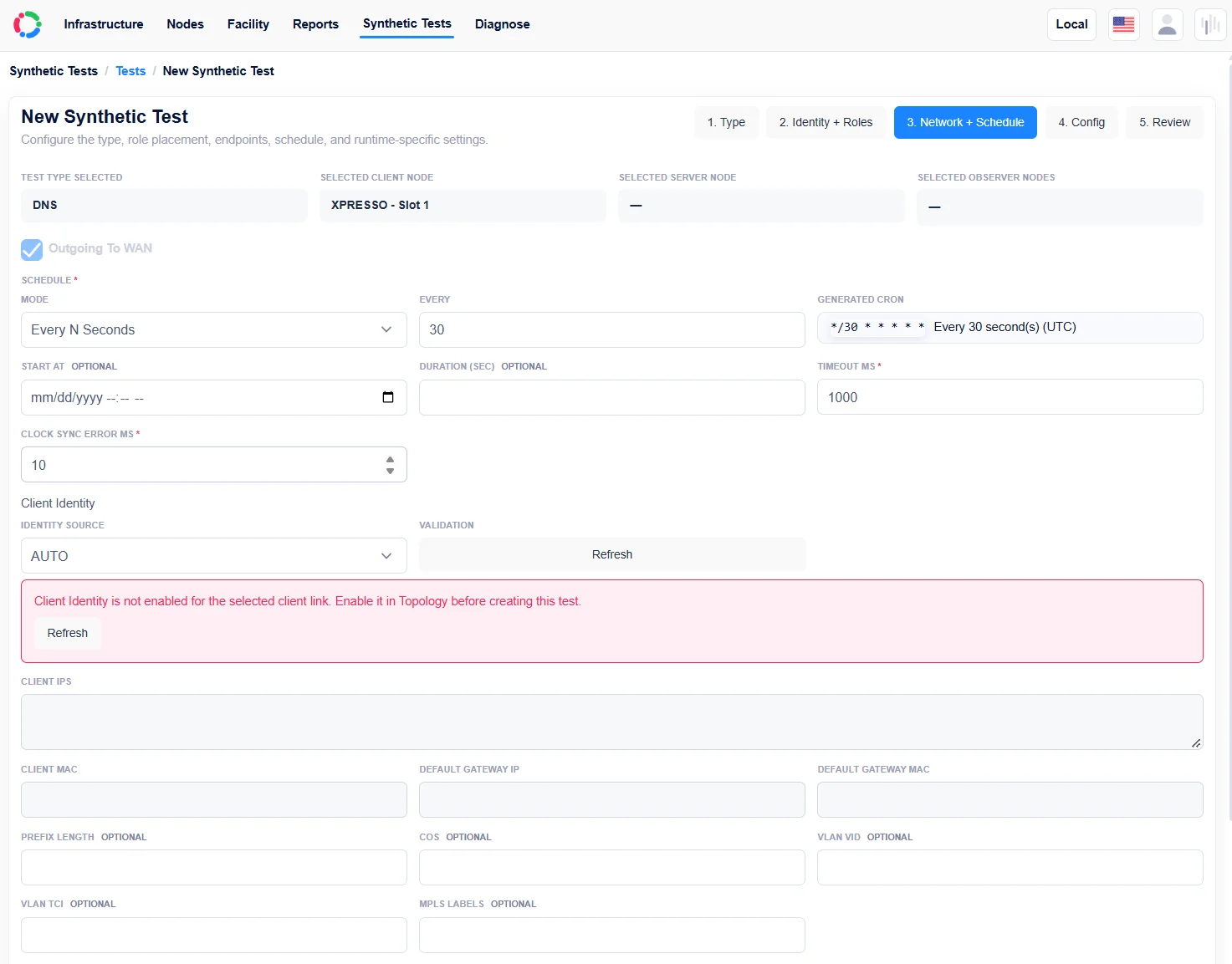Go to step 1. Type
Image resolution: width=1232 pixels, height=964 pixels.
tap(726, 122)
